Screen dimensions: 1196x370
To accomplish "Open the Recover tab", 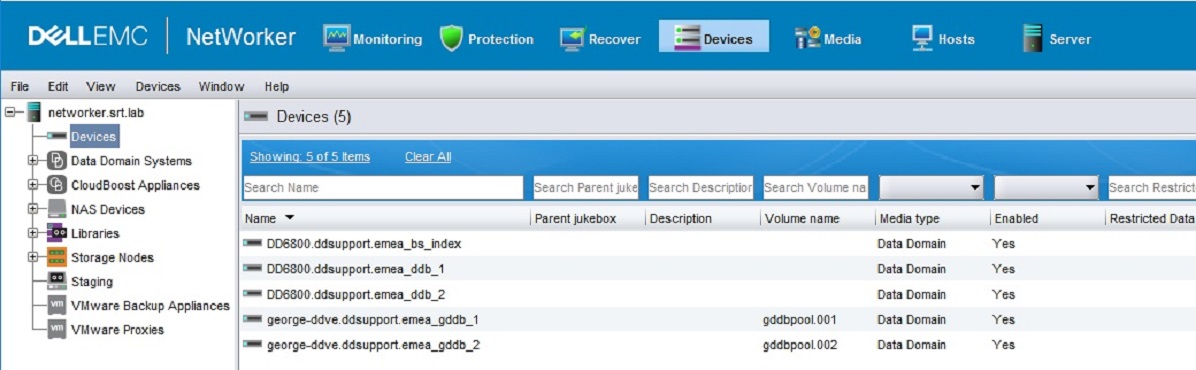I will coord(600,39).
